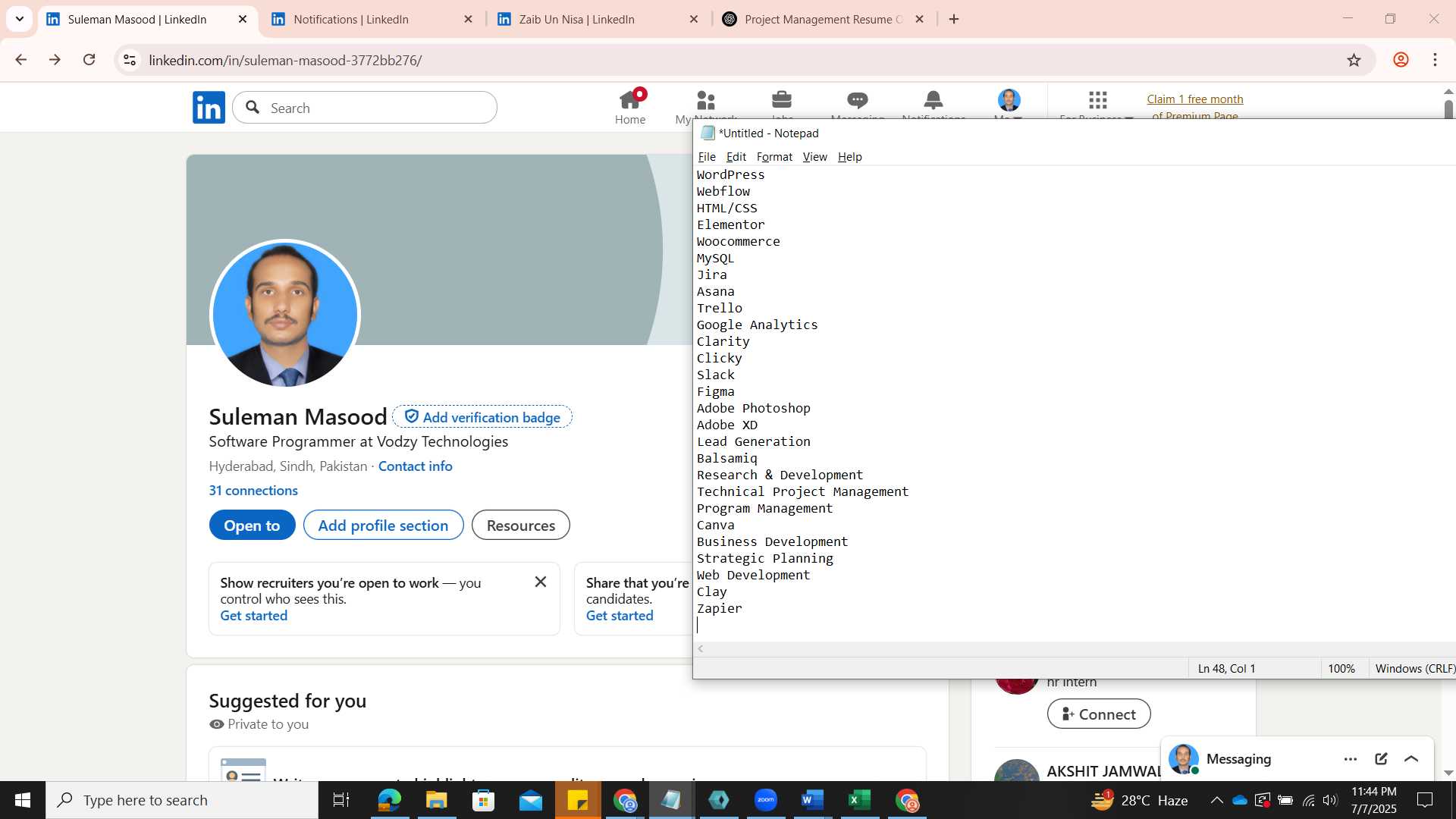The height and width of the screenshot is (819, 1456).
Task: Click the Open to button
Action: pos(252,526)
